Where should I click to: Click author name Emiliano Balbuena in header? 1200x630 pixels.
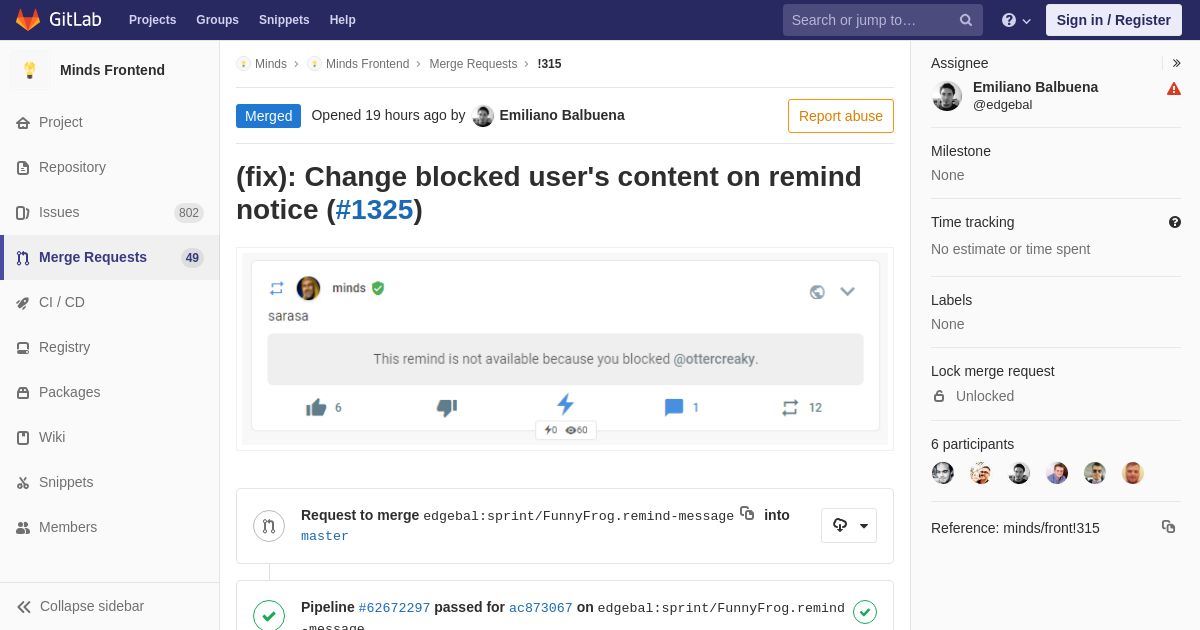pyautogui.click(x=562, y=115)
